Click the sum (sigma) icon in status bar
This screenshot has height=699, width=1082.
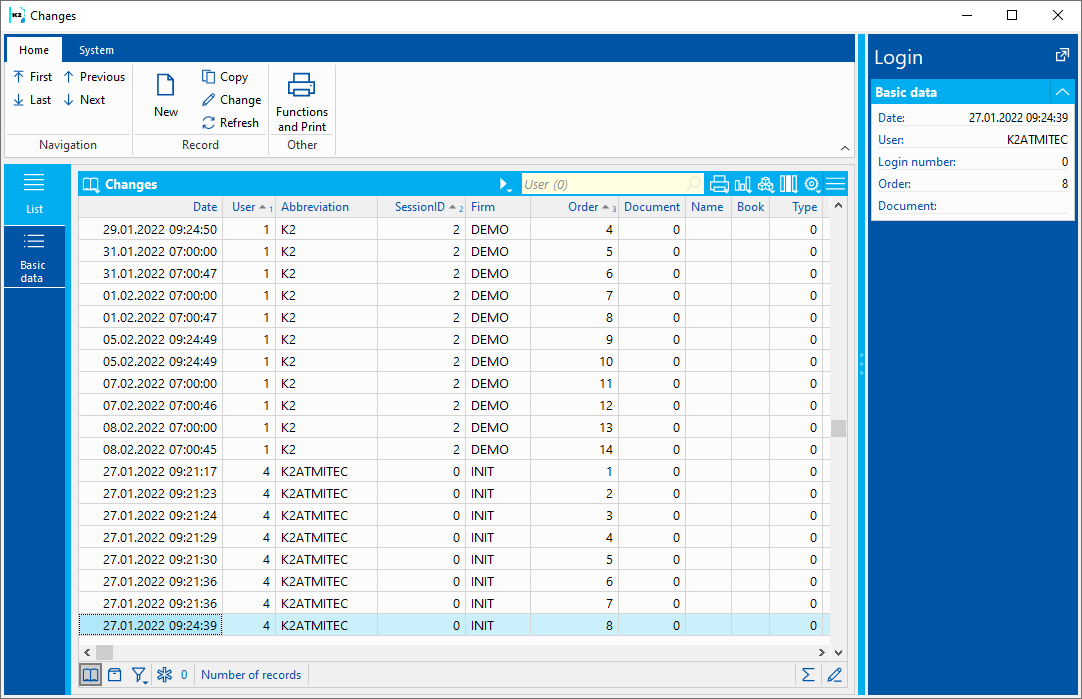point(808,675)
